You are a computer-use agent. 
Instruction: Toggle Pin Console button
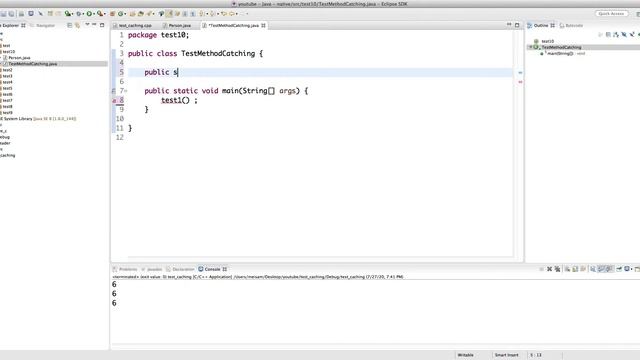tap(619, 269)
